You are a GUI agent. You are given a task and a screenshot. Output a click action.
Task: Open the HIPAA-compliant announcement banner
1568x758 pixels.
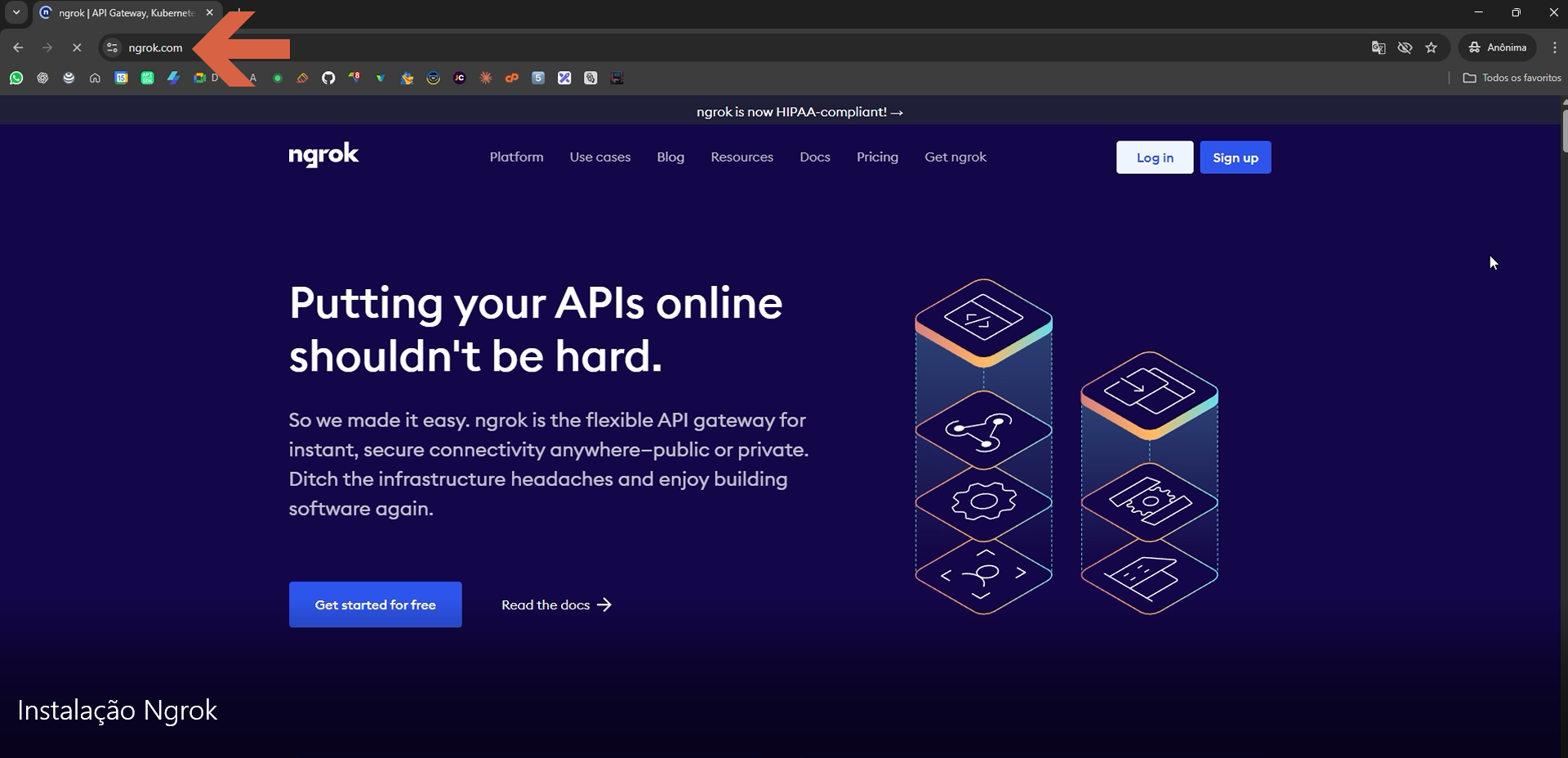(x=800, y=112)
